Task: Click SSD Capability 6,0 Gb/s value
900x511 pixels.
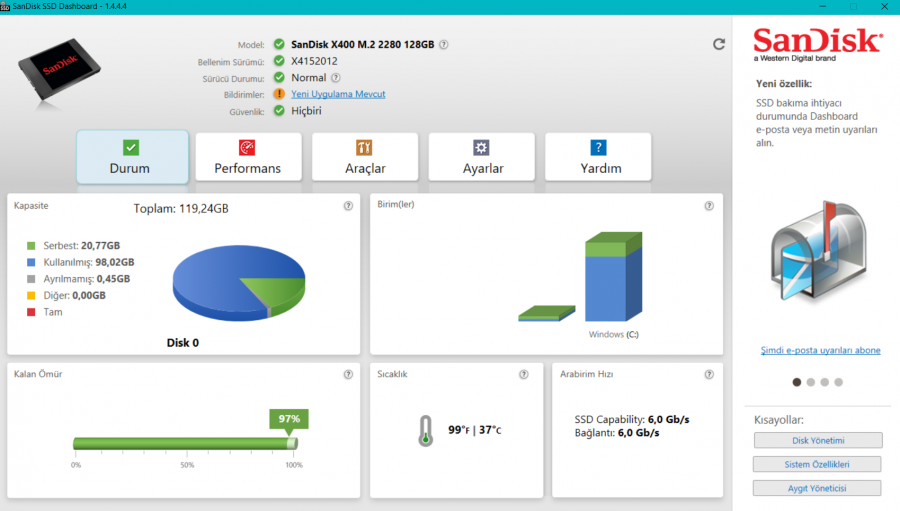Action: pyautogui.click(x=669, y=419)
